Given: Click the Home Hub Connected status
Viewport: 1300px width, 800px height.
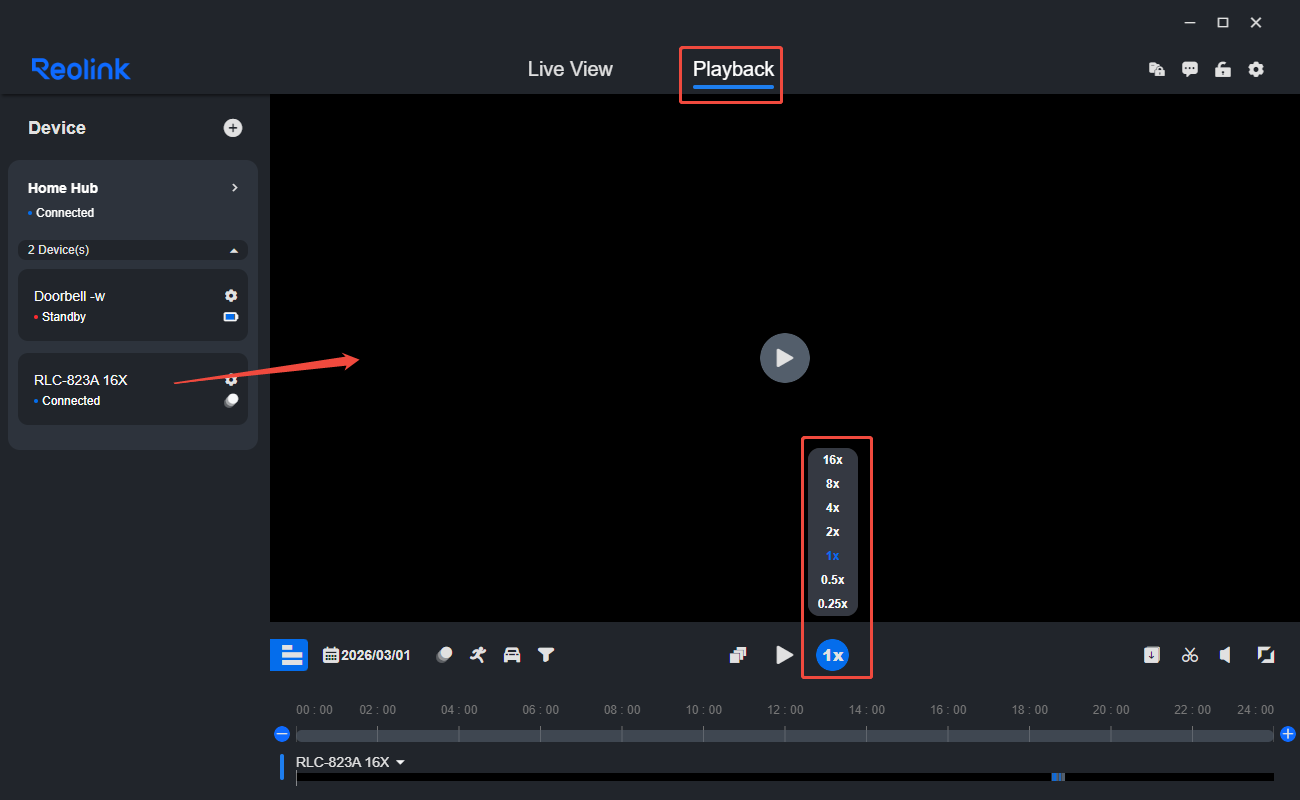Looking at the screenshot, I should [65, 213].
